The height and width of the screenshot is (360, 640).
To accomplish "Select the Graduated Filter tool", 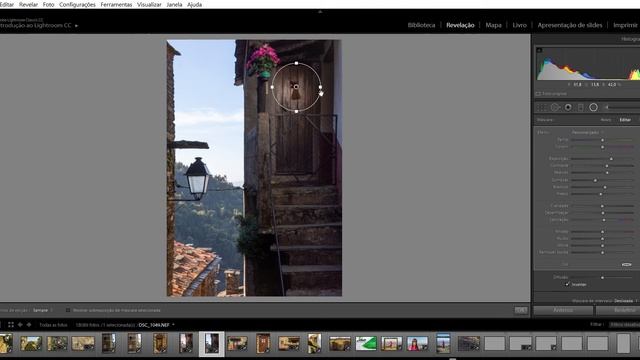I will point(581,107).
